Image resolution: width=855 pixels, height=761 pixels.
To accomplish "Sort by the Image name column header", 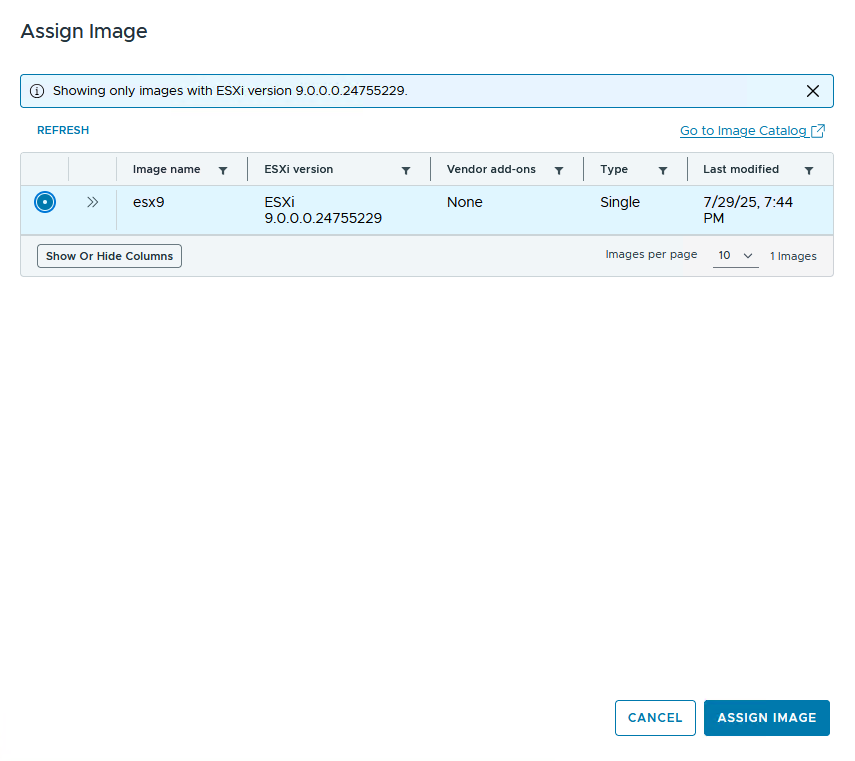I will (x=166, y=170).
